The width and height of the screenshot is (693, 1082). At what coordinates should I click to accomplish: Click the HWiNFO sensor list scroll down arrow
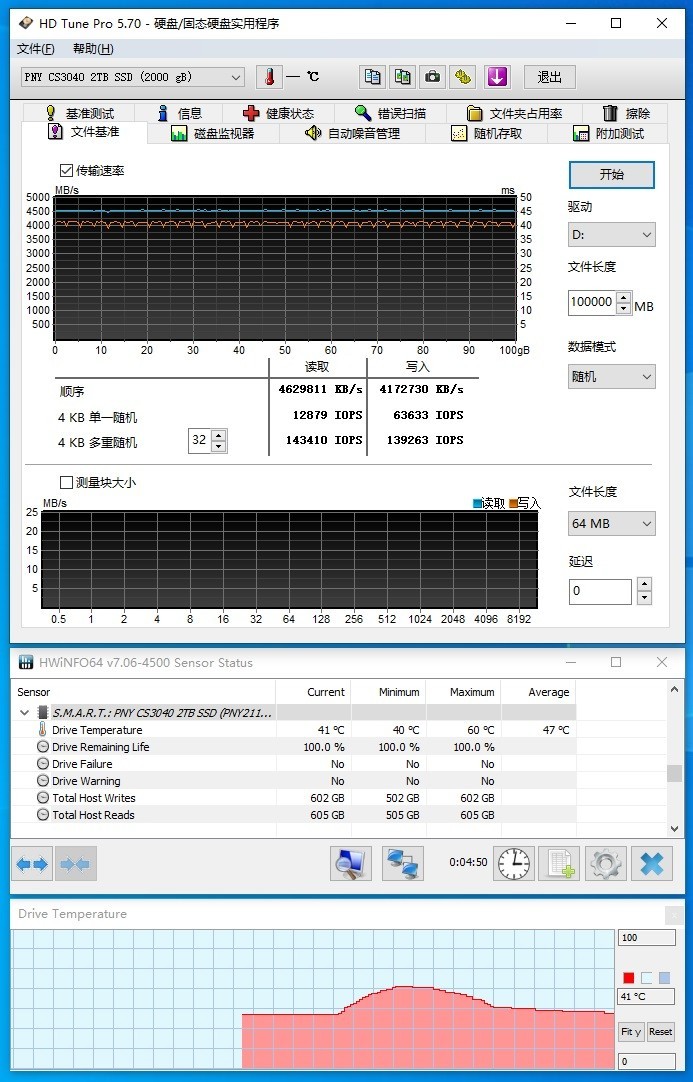click(674, 829)
